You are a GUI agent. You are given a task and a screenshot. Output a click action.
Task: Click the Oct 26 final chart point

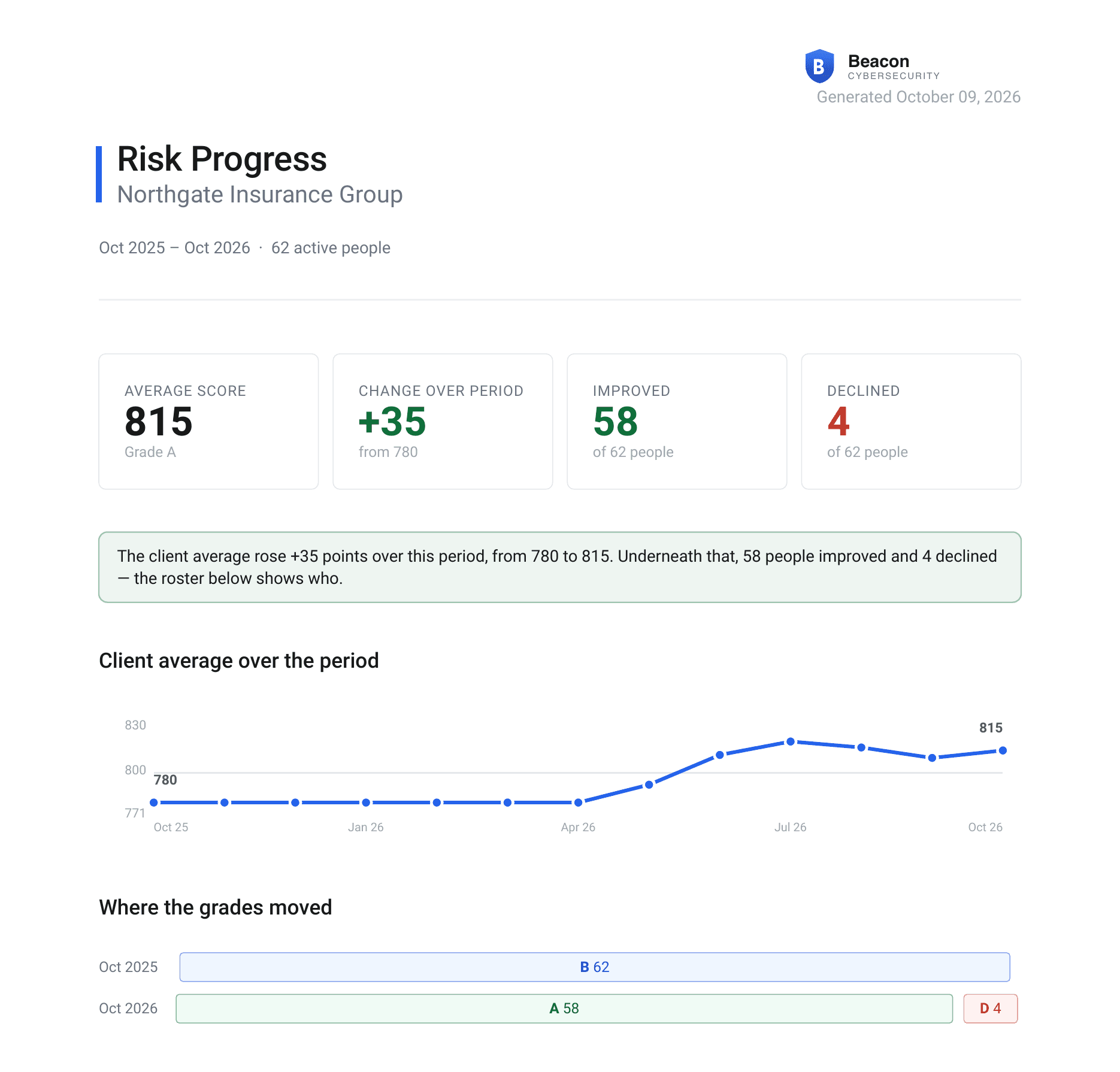pos(1003,750)
